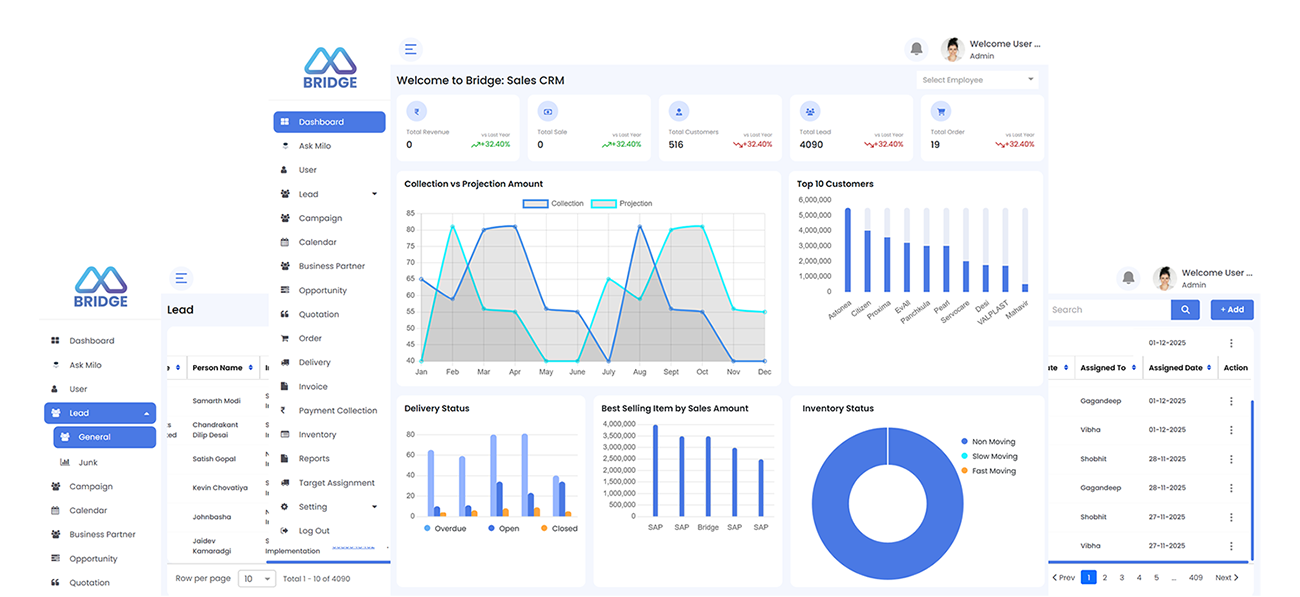Open the Row per page dropdown

point(257,579)
